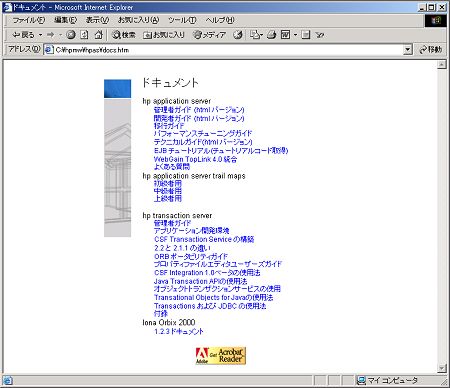The width and height of the screenshot is (450, 388).
Task: Open the Media (メディア) toolbar button
Action: tap(210, 35)
